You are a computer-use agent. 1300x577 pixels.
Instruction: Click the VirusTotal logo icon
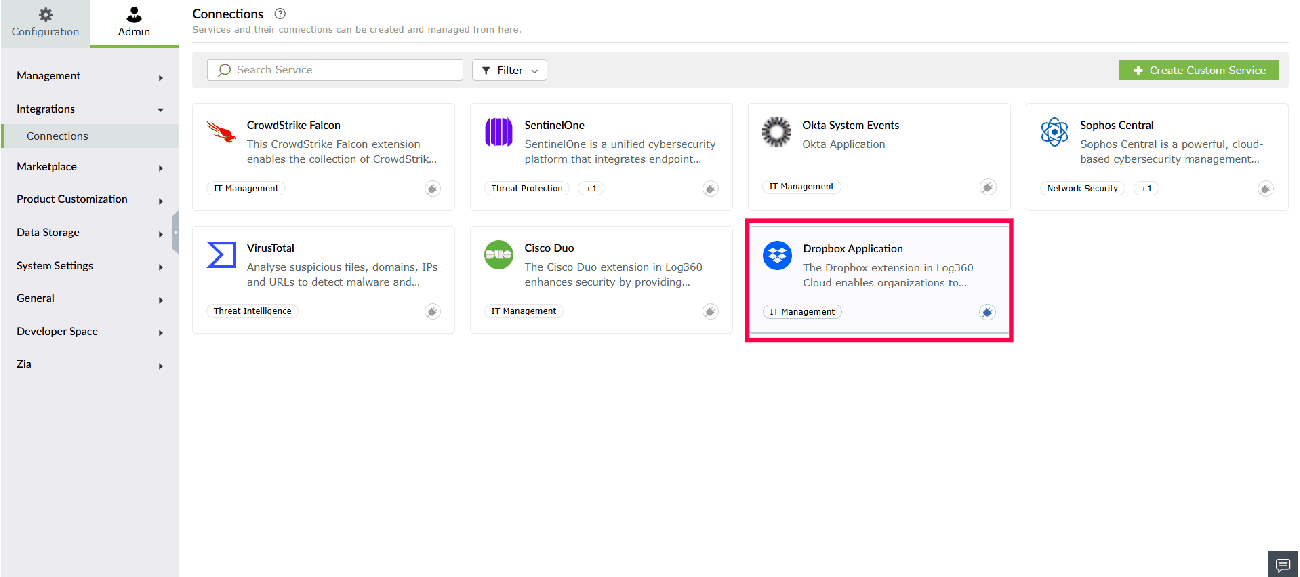pos(220,255)
